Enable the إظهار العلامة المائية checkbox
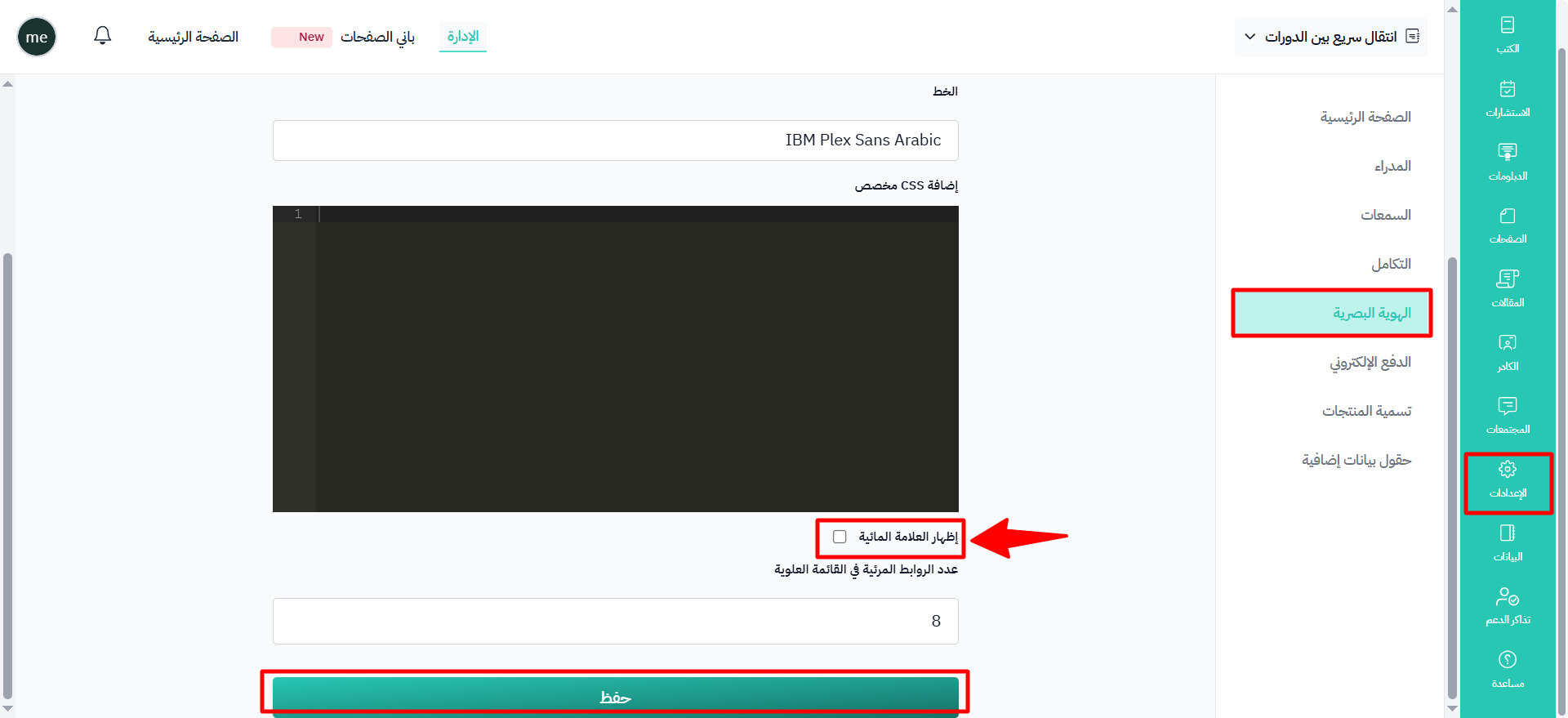This screenshot has width=1568, height=718. (x=840, y=537)
